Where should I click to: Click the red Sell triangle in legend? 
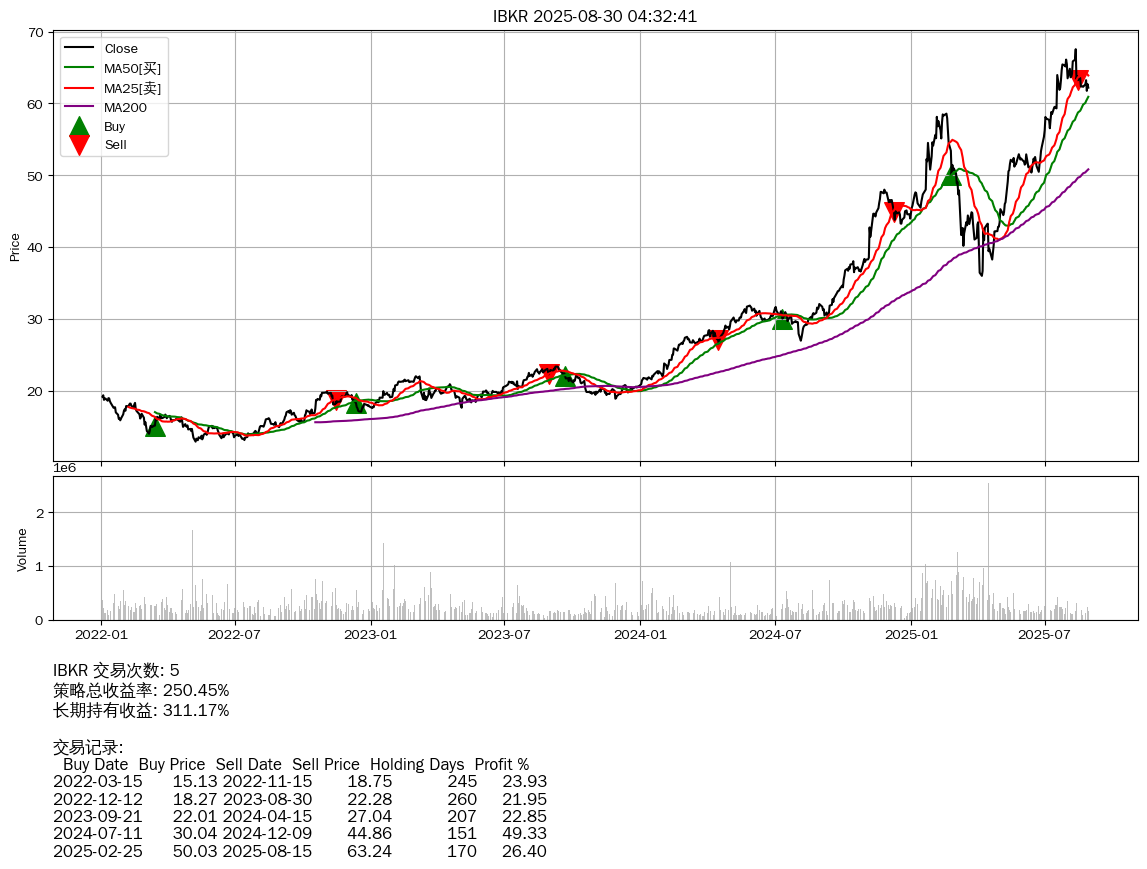[x=80, y=145]
